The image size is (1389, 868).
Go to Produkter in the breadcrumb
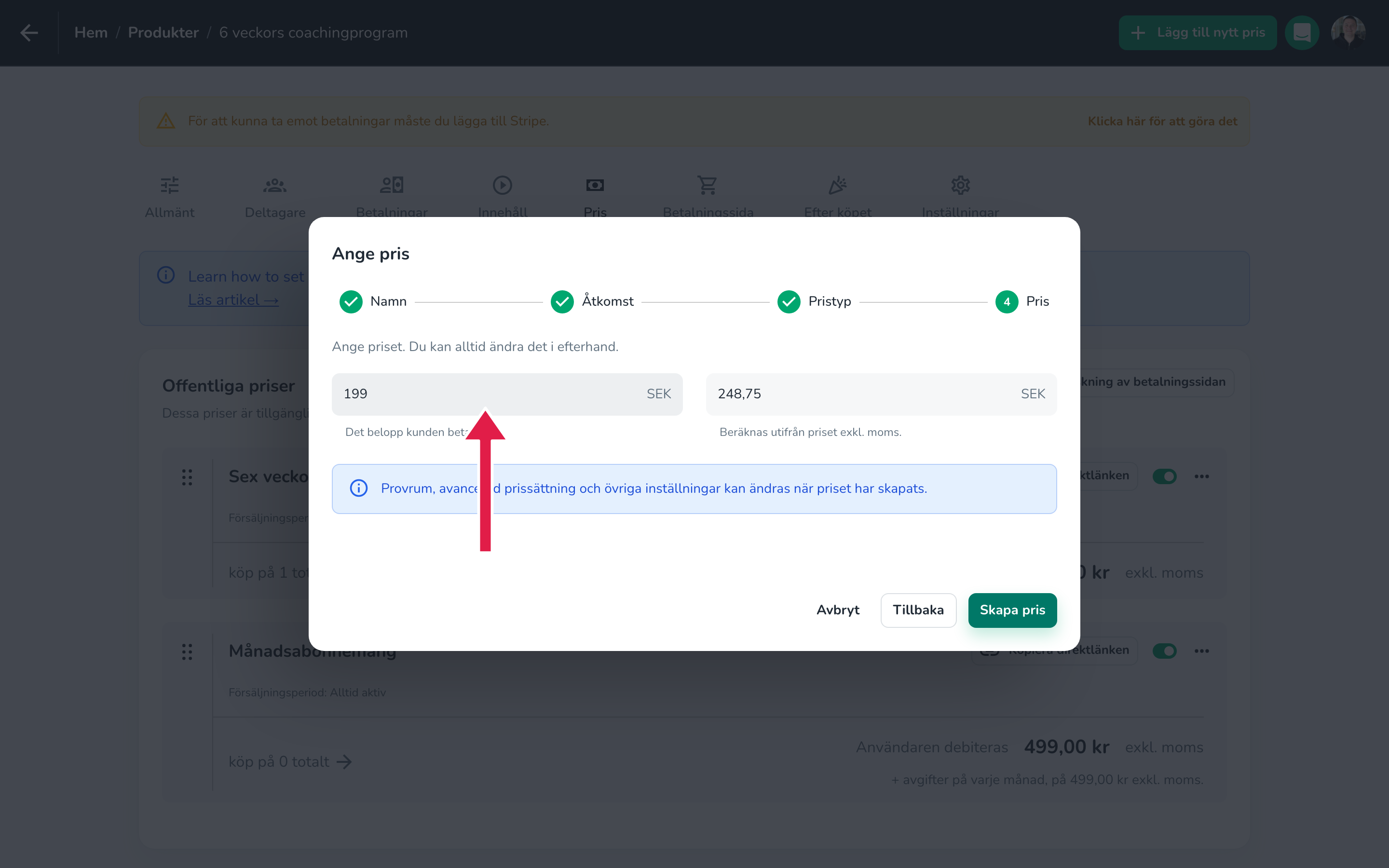coord(163,33)
